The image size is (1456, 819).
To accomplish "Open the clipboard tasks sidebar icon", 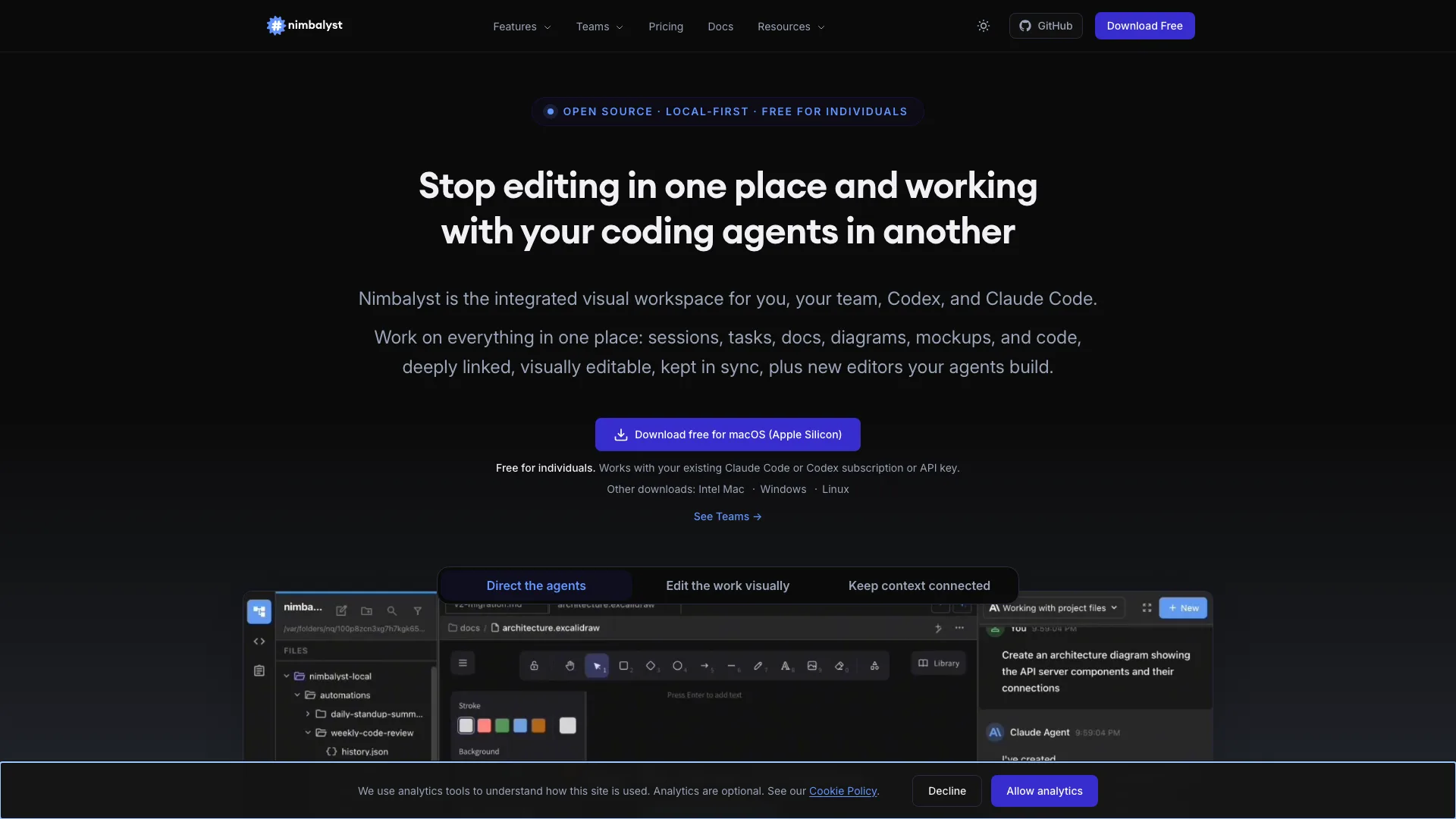I will click(259, 671).
